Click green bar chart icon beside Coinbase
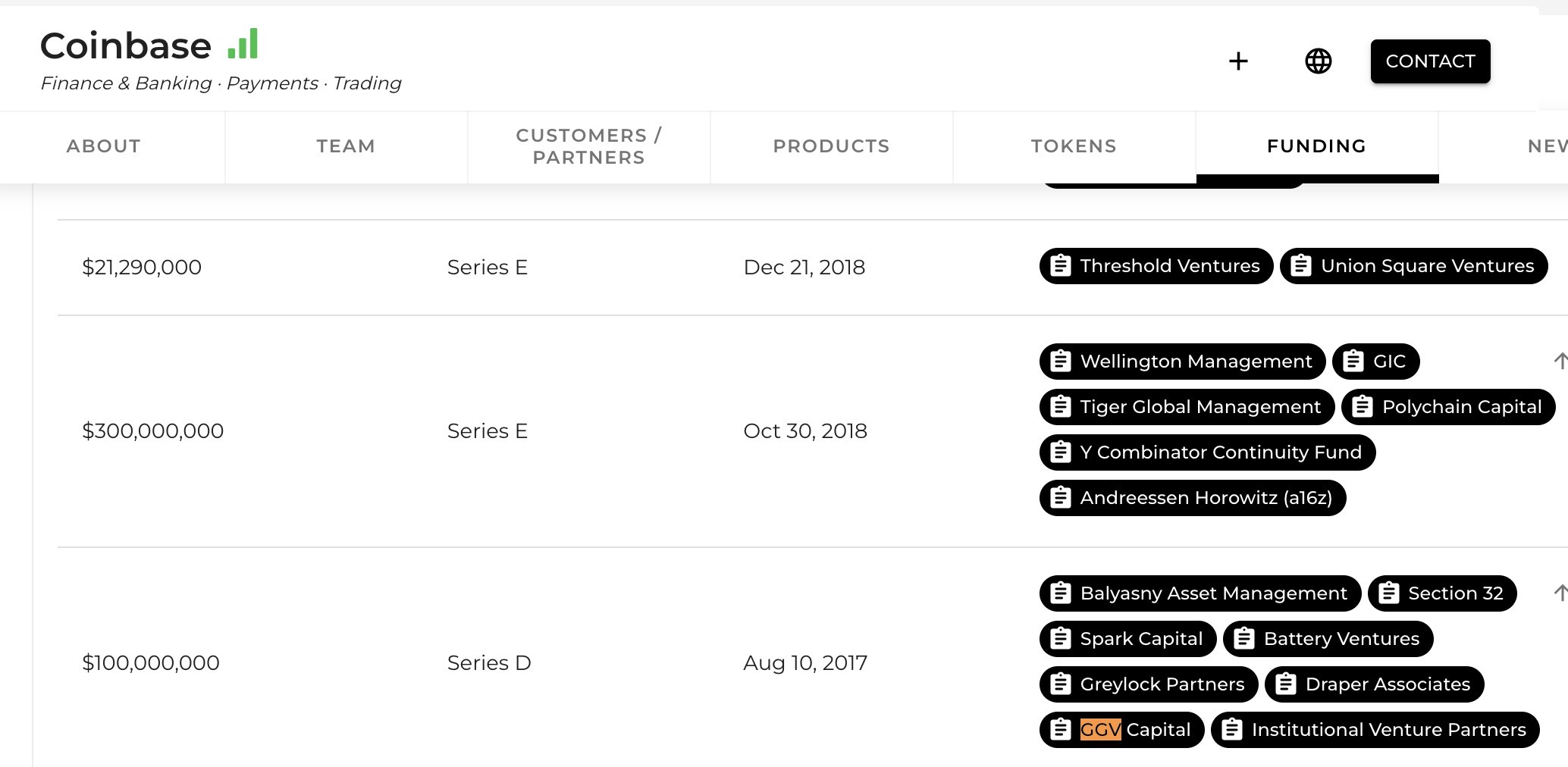The height and width of the screenshot is (767, 1568). coord(243,44)
